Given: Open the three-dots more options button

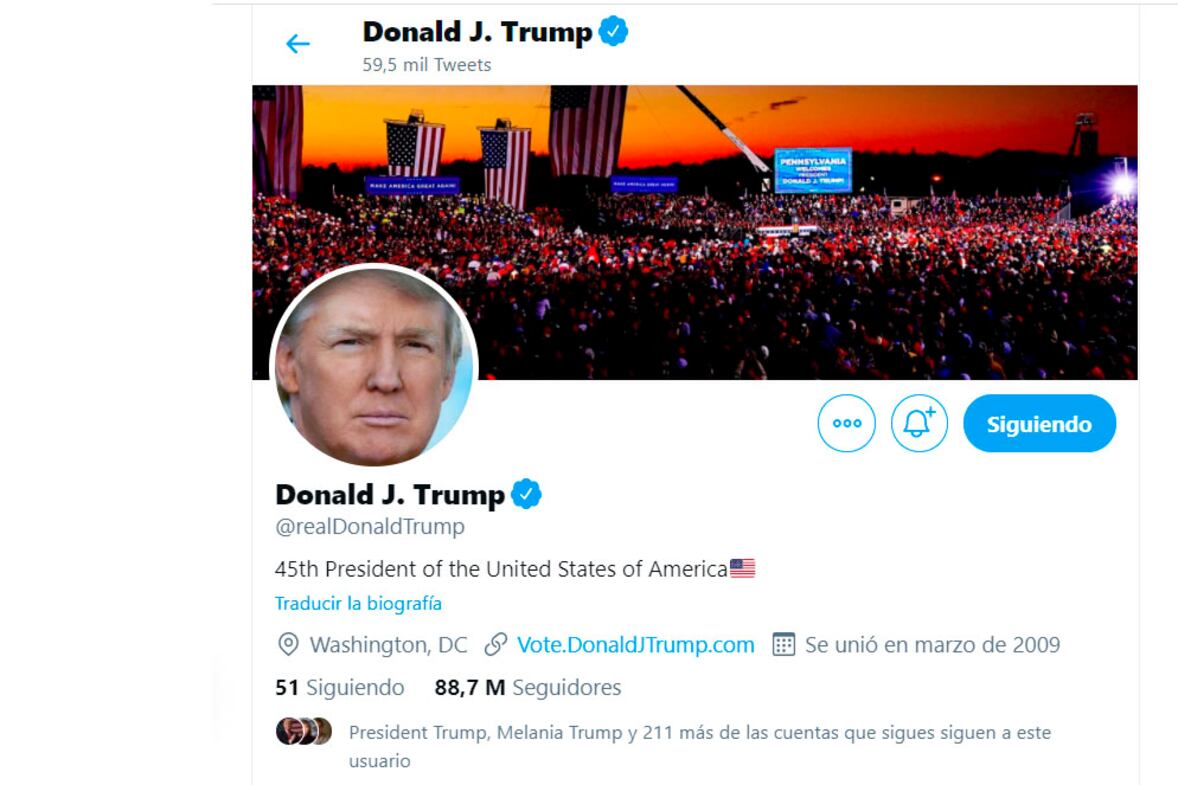Looking at the screenshot, I should coord(847,423).
